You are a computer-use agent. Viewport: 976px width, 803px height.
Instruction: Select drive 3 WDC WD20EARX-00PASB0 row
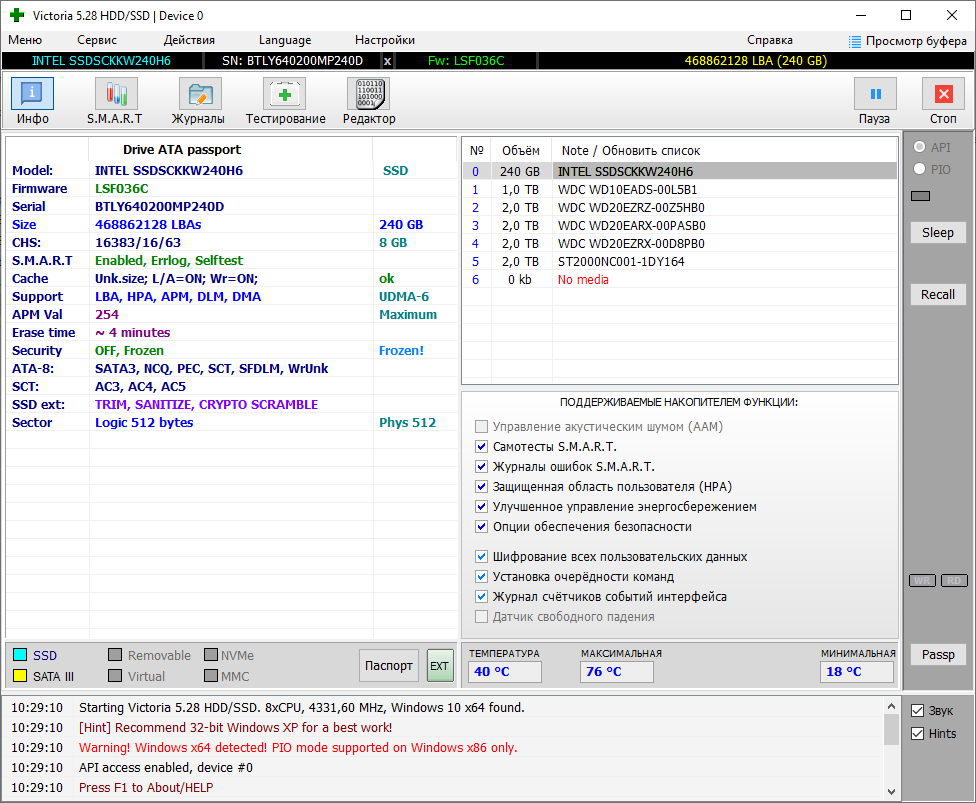(680, 225)
